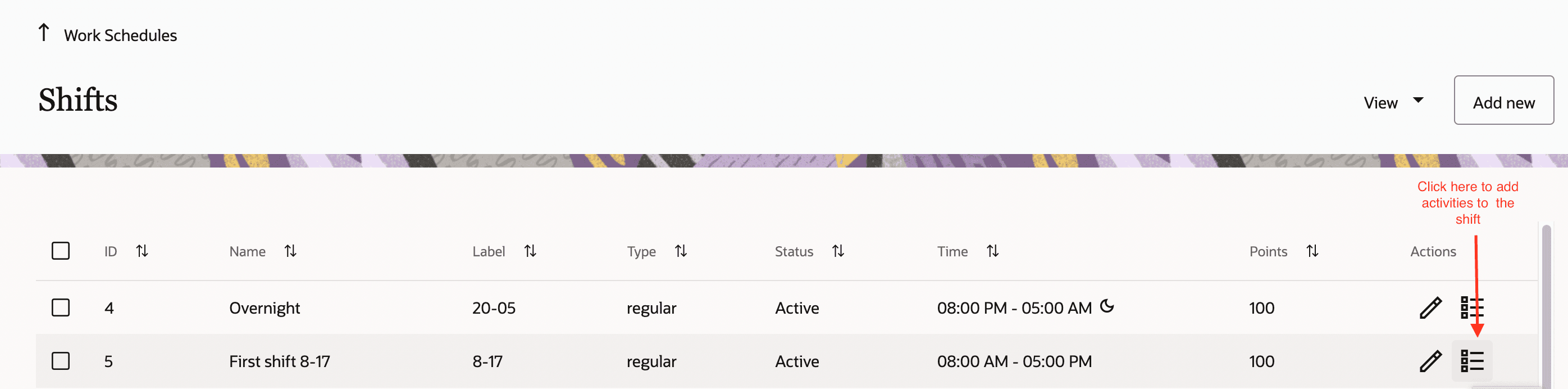The width and height of the screenshot is (1568, 389).
Task: Click the Add new button
Action: pyautogui.click(x=1503, y=102)
